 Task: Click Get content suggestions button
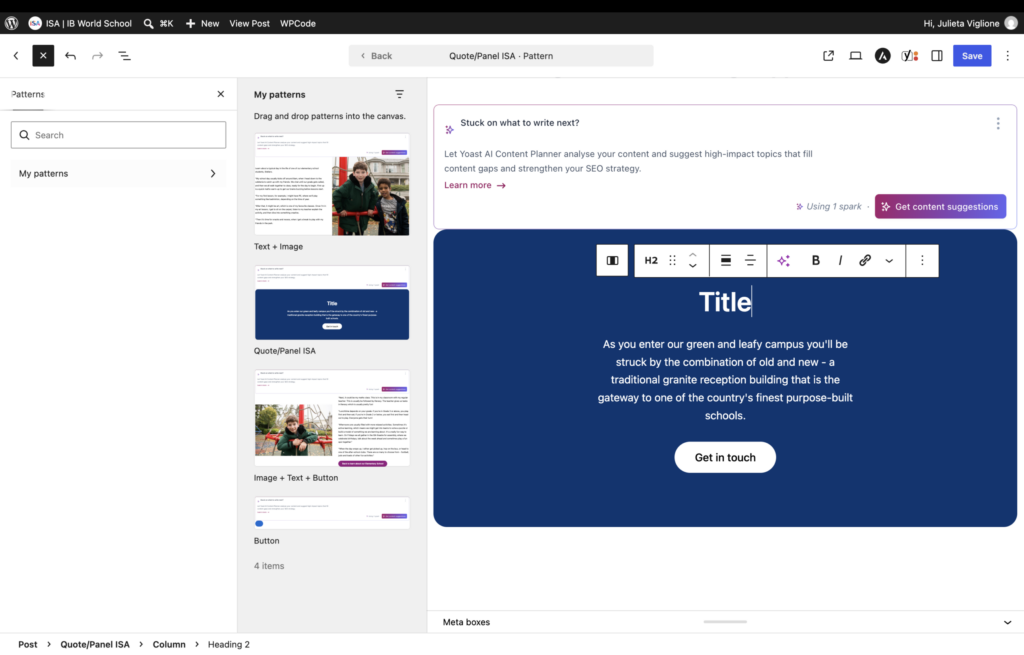click(940, 206)
